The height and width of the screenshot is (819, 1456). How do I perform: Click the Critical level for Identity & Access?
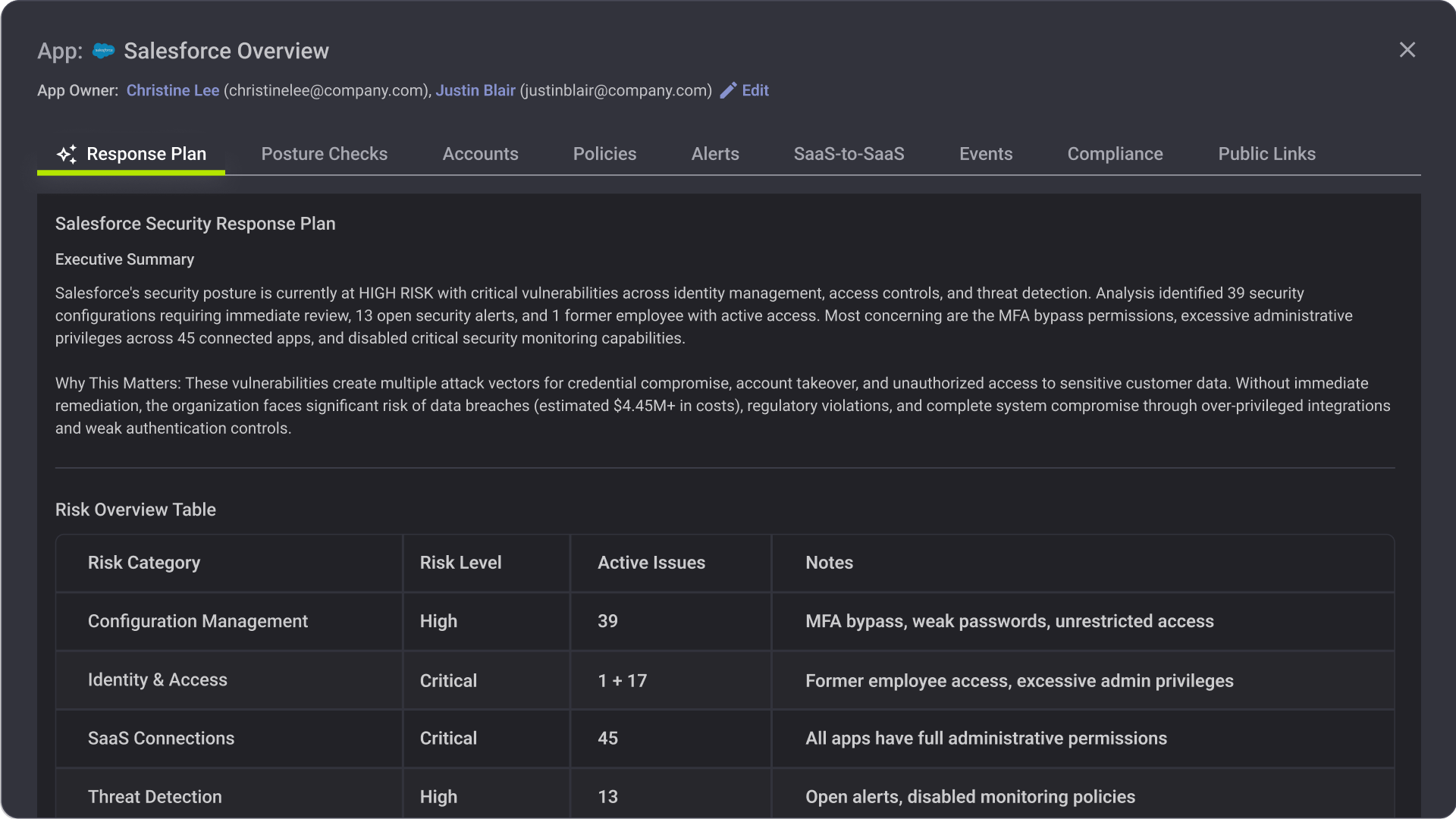[449, 680]
